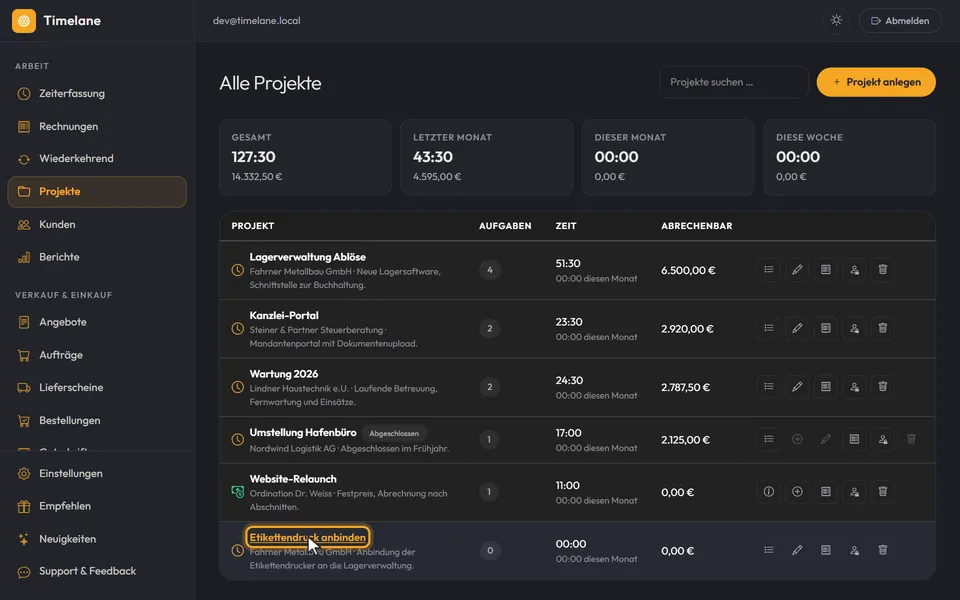Click the invoice icon for Umstellung Hafenbüro
The height and width of the screenshot is (600, 960).
[854, 439]
